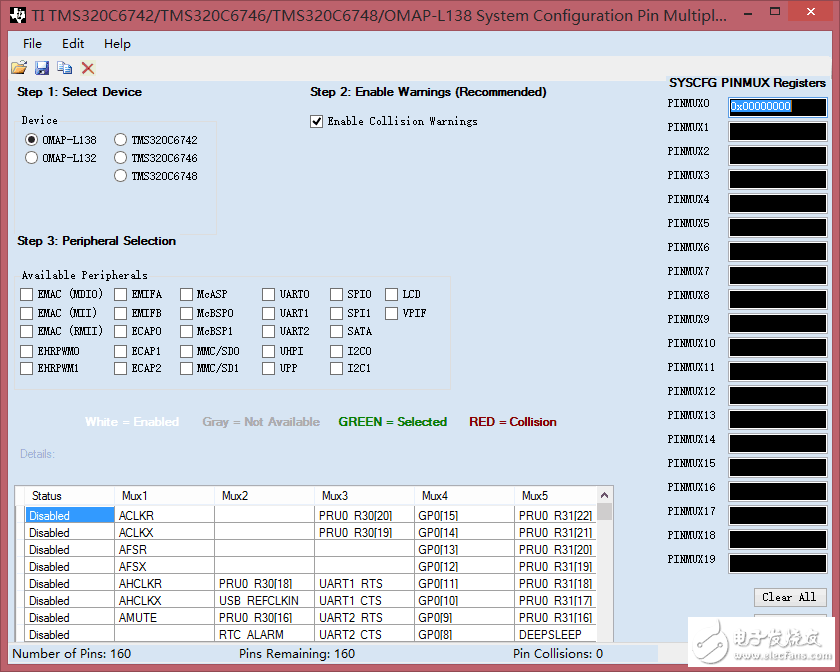Click the DEEPSLEEP cell
Viewport: 840px width, 672px height.
[556, 634]
